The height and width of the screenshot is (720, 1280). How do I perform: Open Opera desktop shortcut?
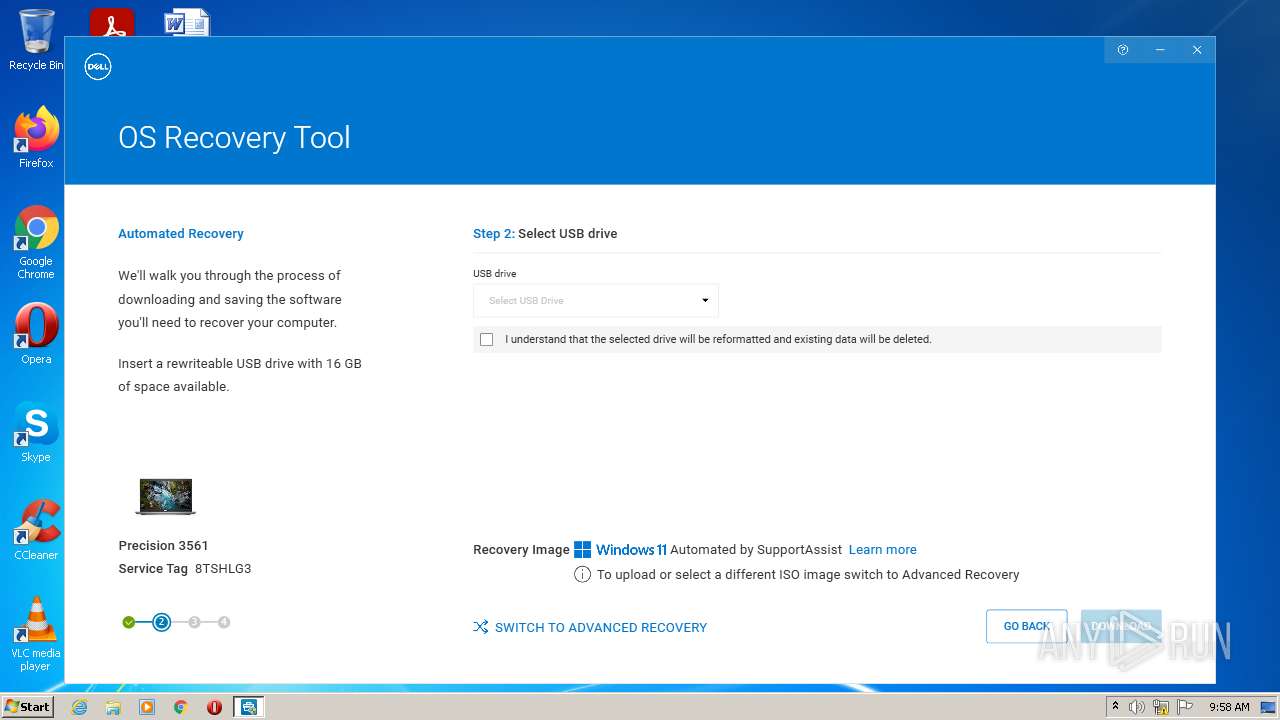[36, 333]
